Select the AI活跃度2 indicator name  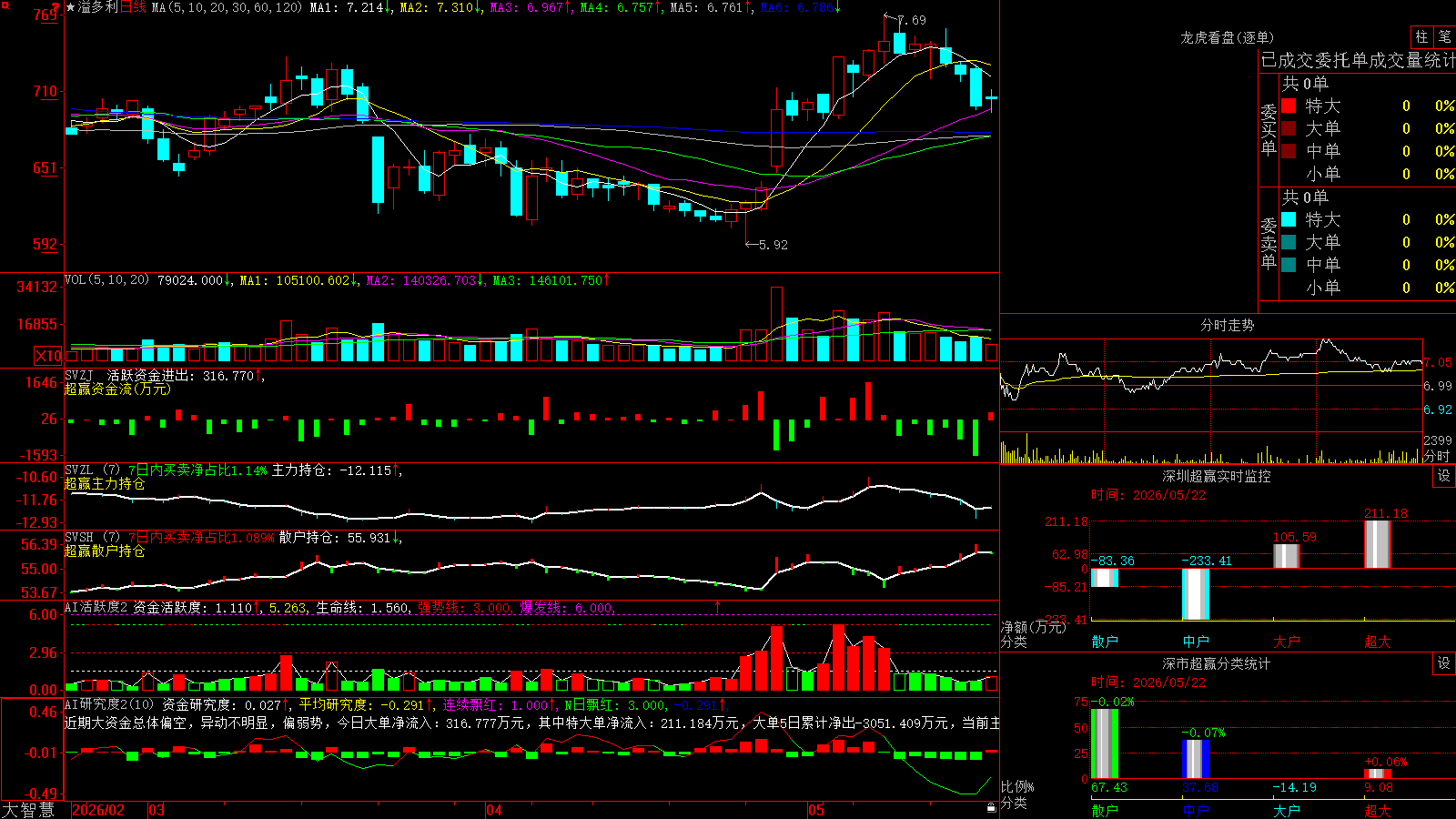click(x=96, y=607)
